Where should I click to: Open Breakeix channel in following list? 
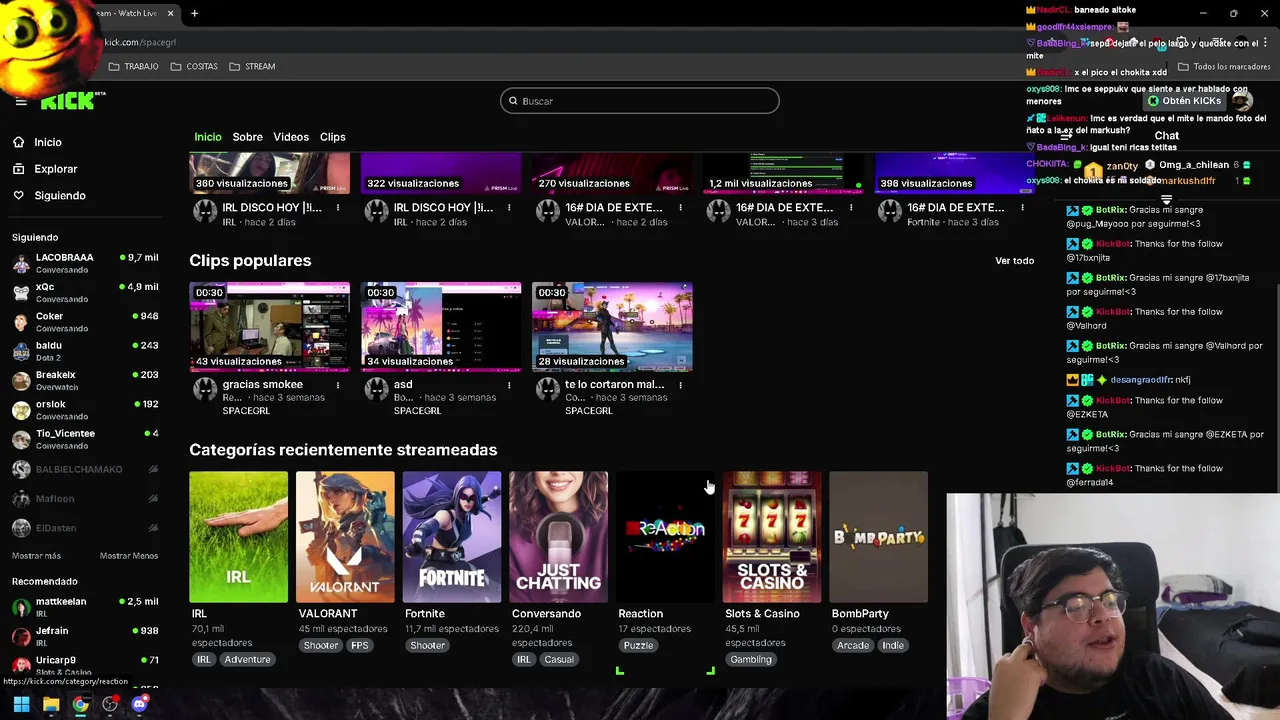click(x=85, y=380)
